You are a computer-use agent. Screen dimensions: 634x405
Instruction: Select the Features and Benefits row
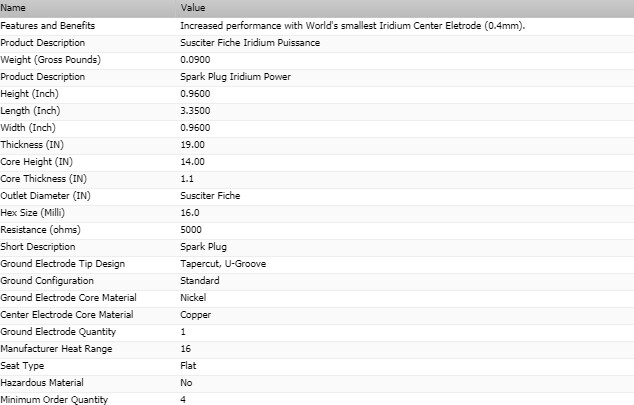[317, 26]
